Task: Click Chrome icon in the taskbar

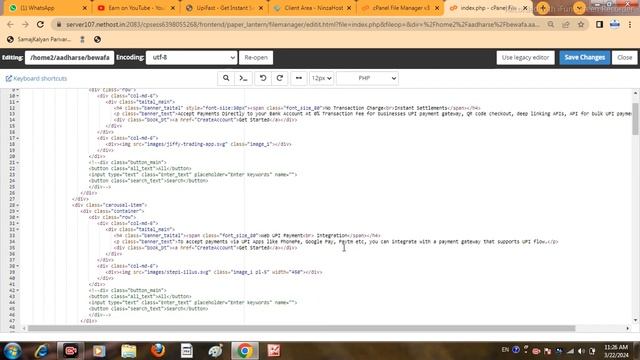Action: 245,351
